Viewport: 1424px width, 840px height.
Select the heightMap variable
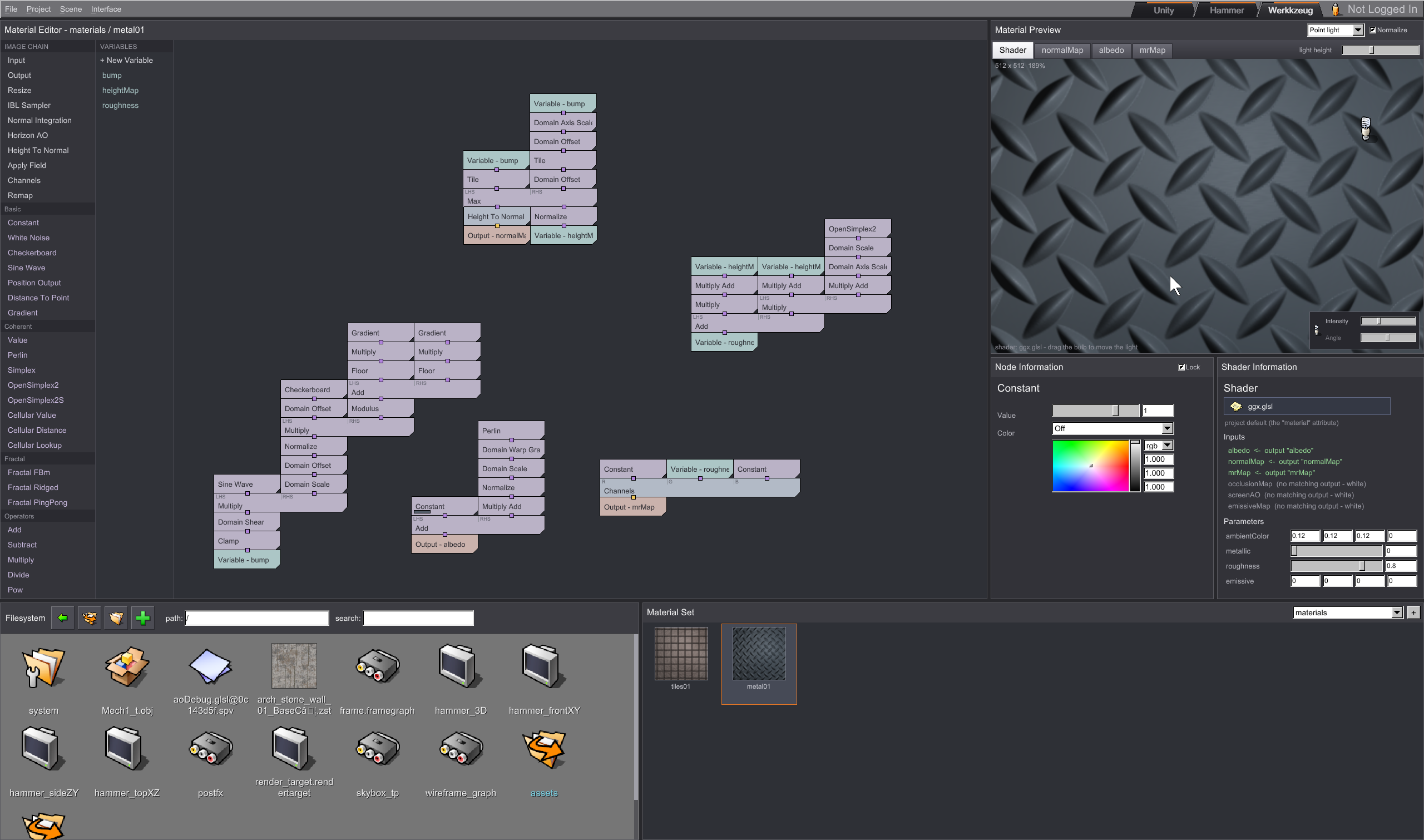click(x=120, y=91)
